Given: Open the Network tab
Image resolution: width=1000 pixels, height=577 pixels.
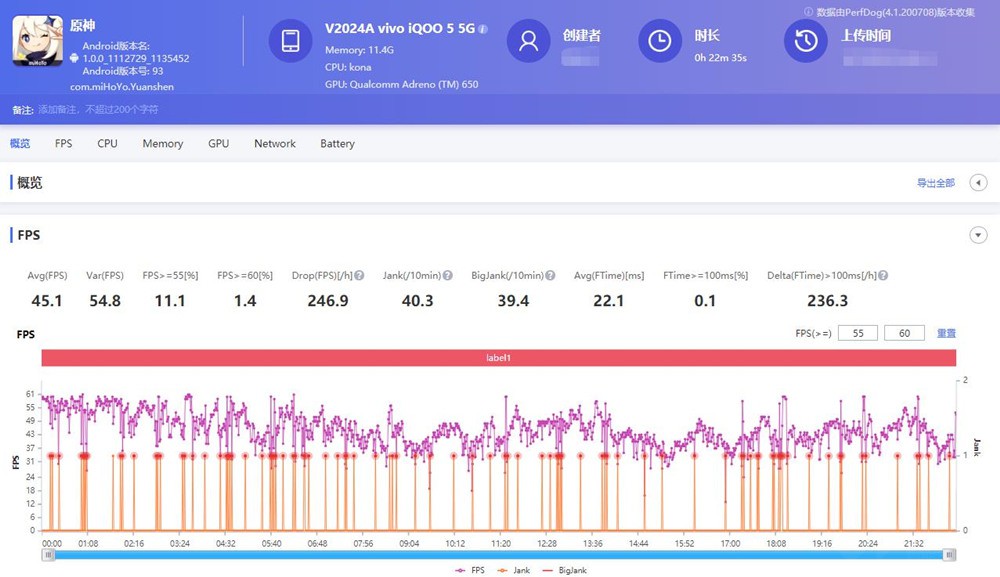Looking at the screenshot, I should [275, 143].
